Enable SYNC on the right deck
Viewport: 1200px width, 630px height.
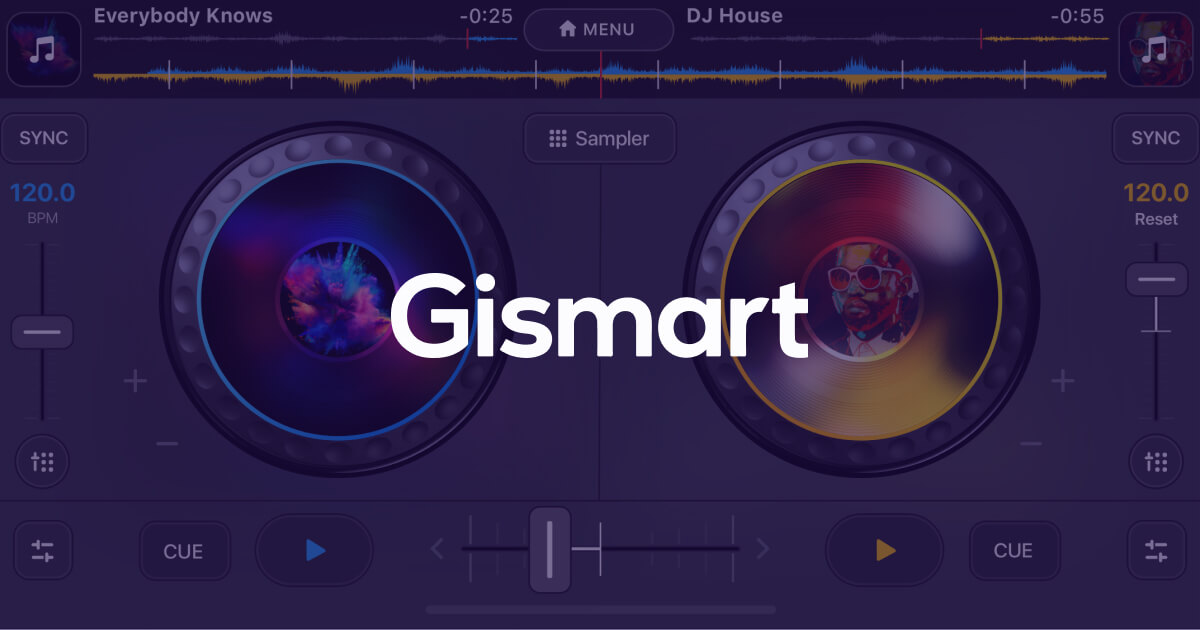pyautogui.click(x=1155, y=138)
